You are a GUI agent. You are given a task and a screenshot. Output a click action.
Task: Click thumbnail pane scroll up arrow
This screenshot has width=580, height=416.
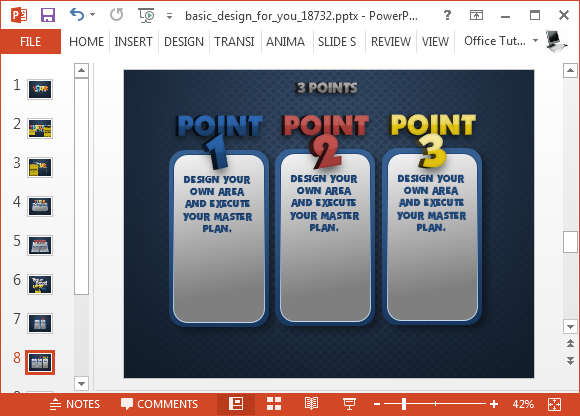coord(81,70)
